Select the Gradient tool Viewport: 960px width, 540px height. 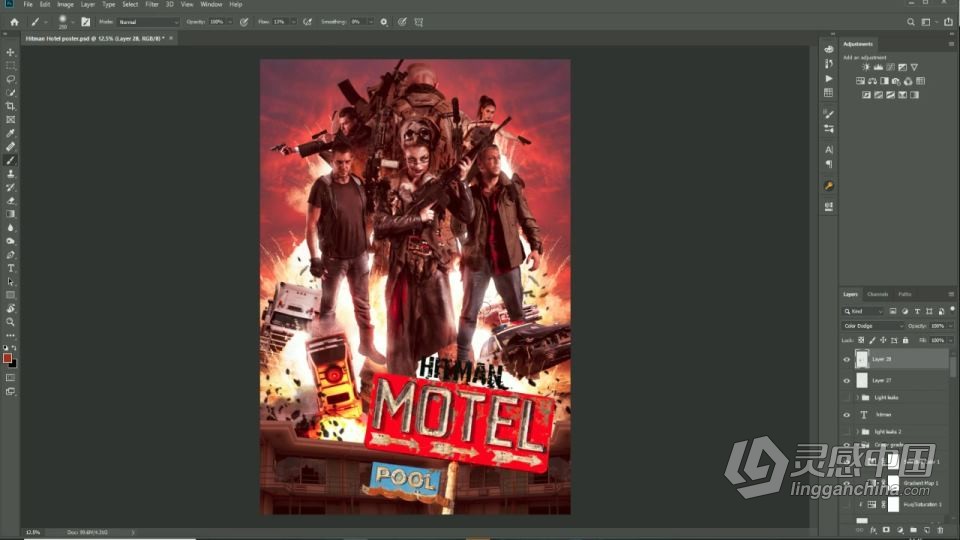point(10,214)
